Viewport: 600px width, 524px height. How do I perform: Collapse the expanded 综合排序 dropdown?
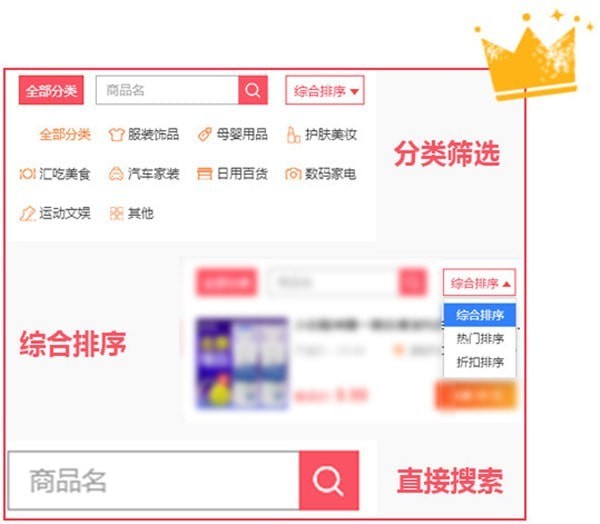point(479,283)
